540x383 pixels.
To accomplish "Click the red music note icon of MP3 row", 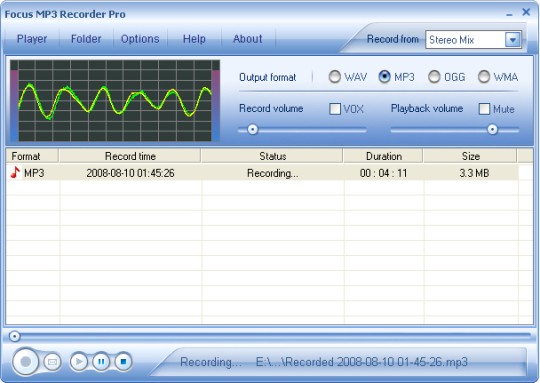I will click(15, 172).
